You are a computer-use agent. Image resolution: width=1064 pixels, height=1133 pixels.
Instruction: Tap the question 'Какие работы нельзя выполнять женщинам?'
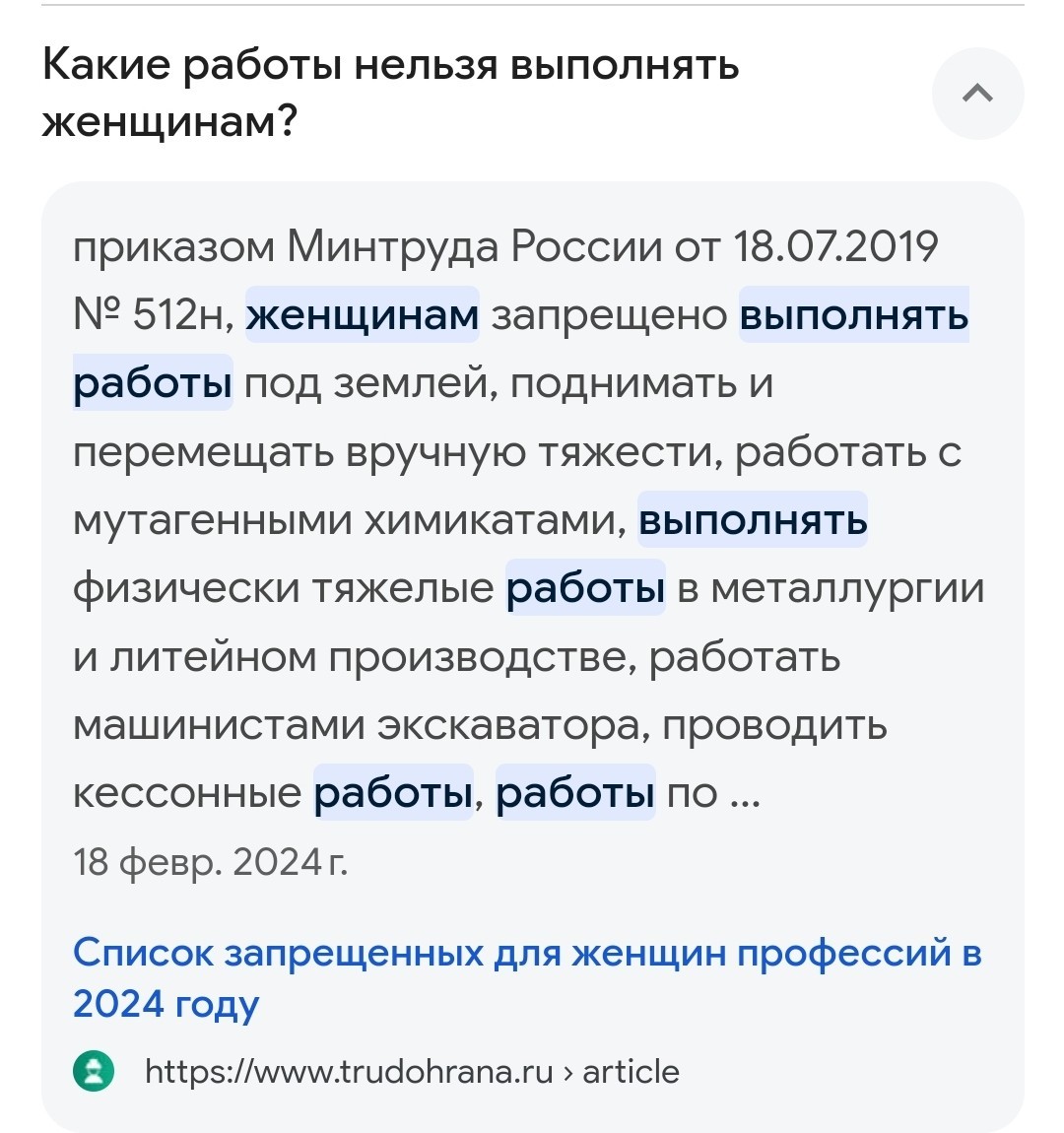tap(391, 92)
